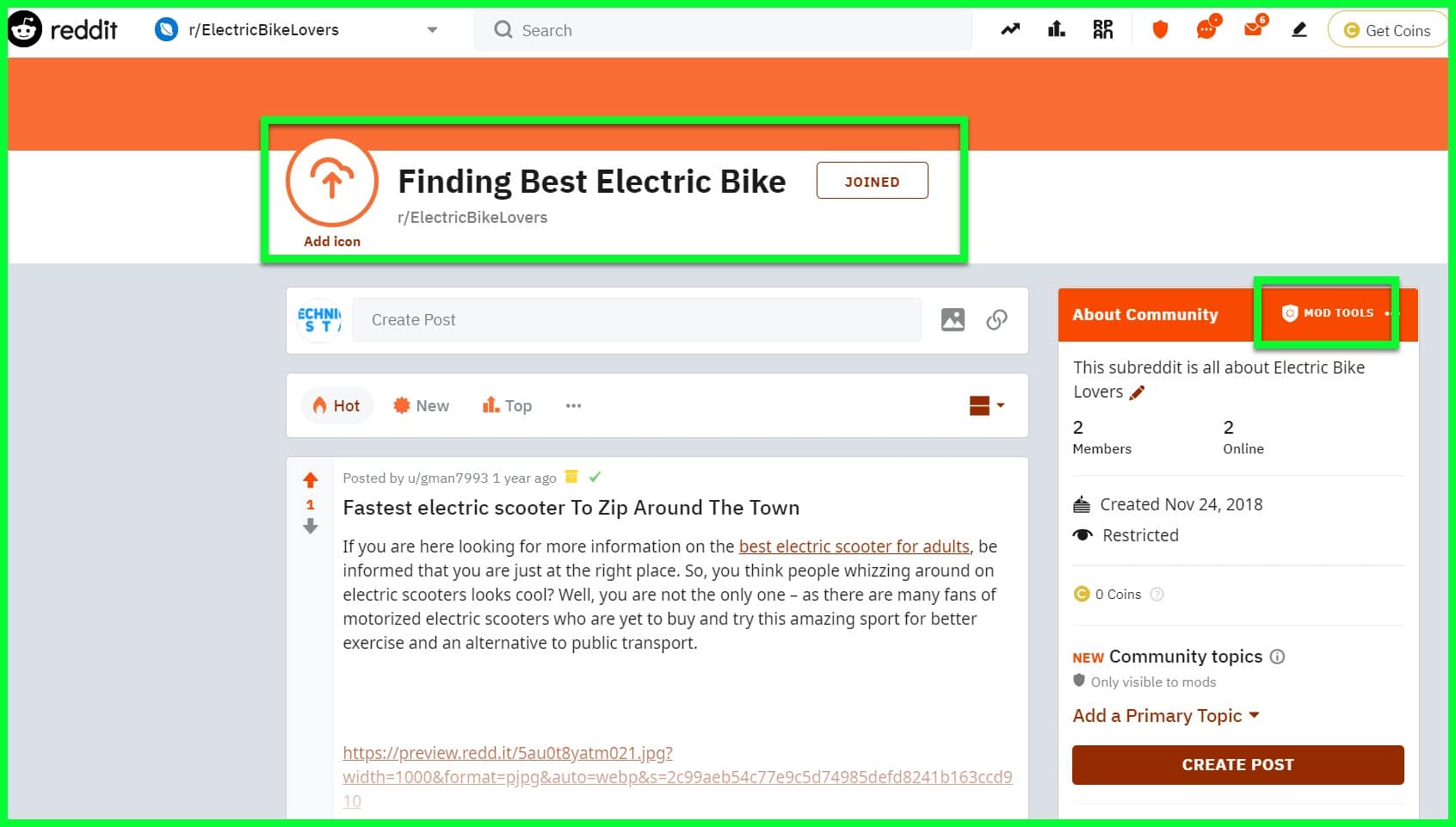
Task: Switch sorting to the Top tab
Action: [507, 405]
